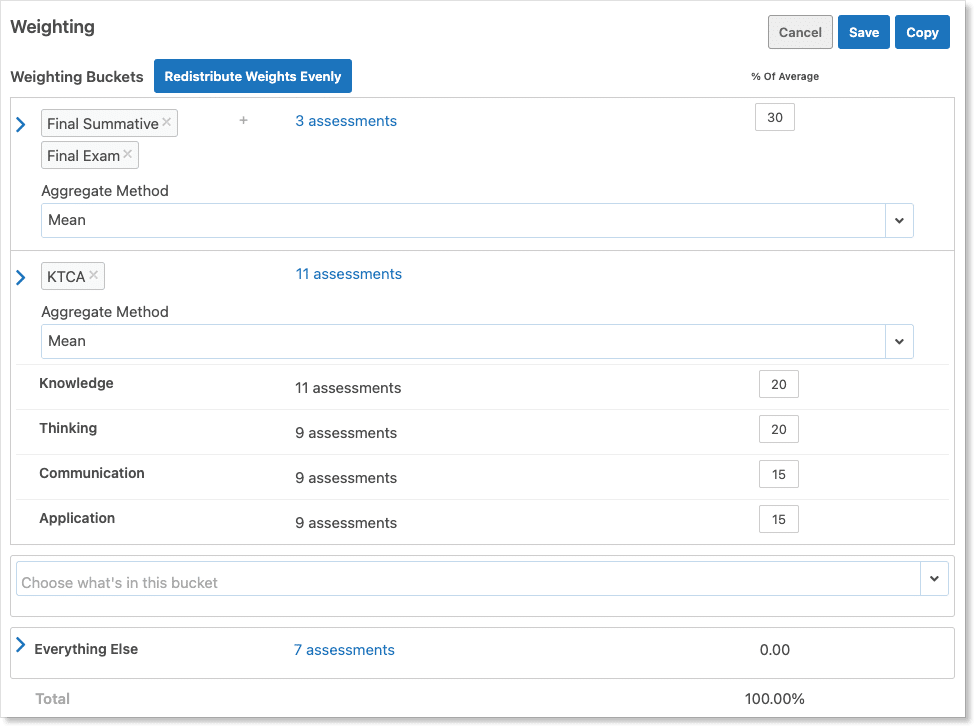Remove the Final Exam tag

[127, 155]
